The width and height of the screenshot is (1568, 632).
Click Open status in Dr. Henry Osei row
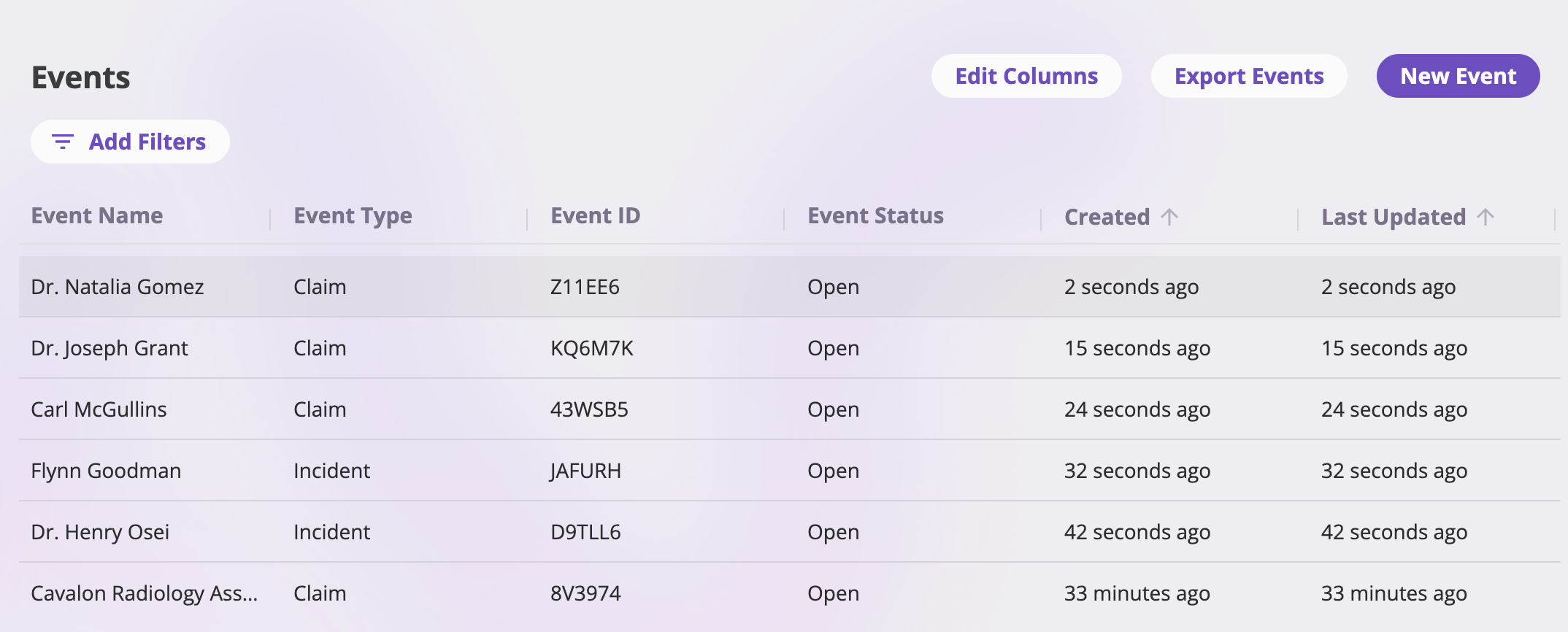click(833, 533)
